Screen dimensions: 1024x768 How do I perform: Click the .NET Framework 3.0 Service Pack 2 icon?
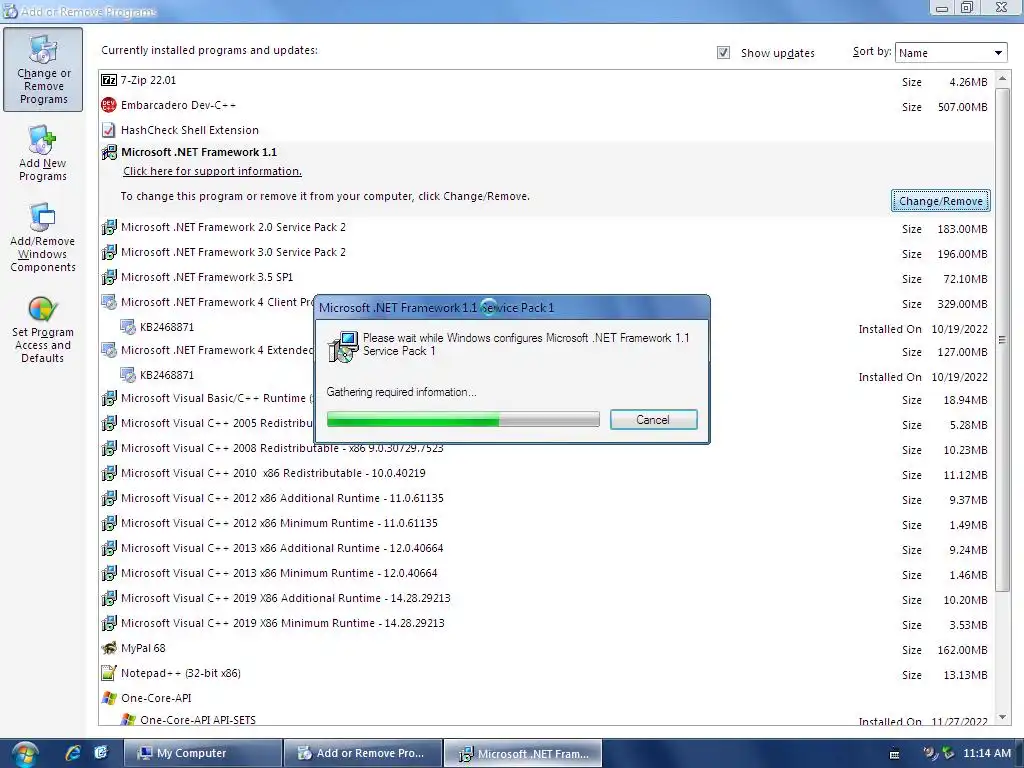[109, 252]
